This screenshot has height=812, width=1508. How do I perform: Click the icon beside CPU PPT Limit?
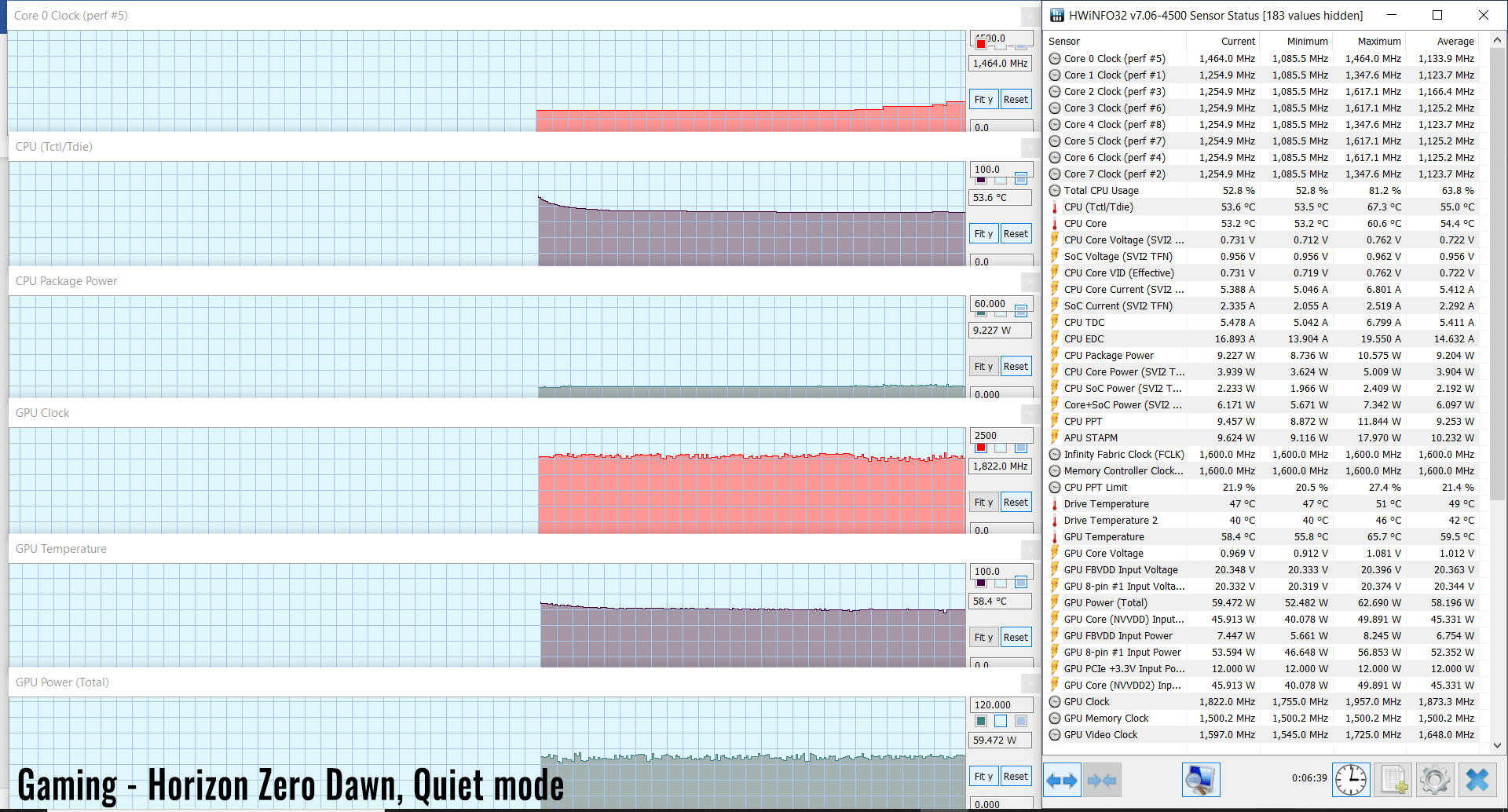1055,488
